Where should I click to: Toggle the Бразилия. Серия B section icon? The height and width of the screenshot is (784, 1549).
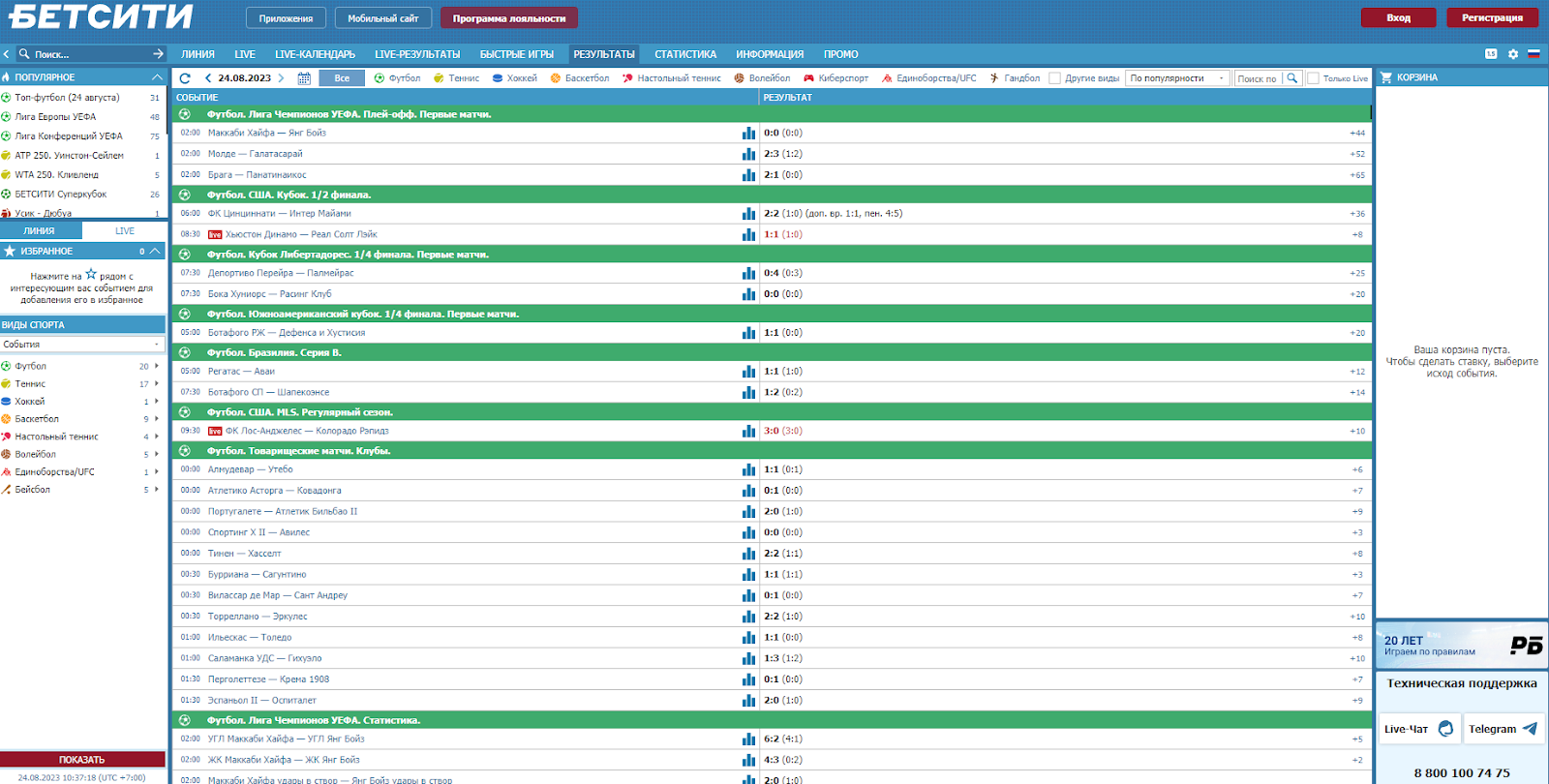click(185, 352)
